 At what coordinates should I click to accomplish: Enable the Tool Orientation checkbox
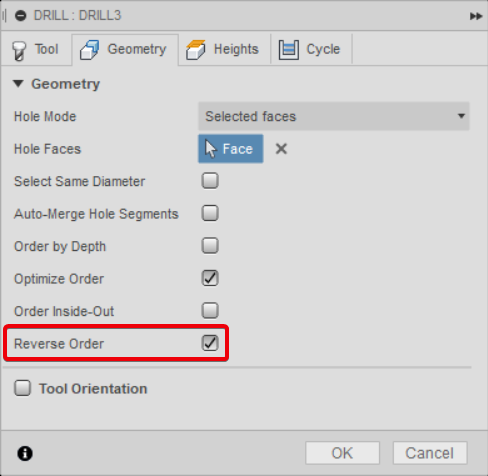(x=22, y=388)
